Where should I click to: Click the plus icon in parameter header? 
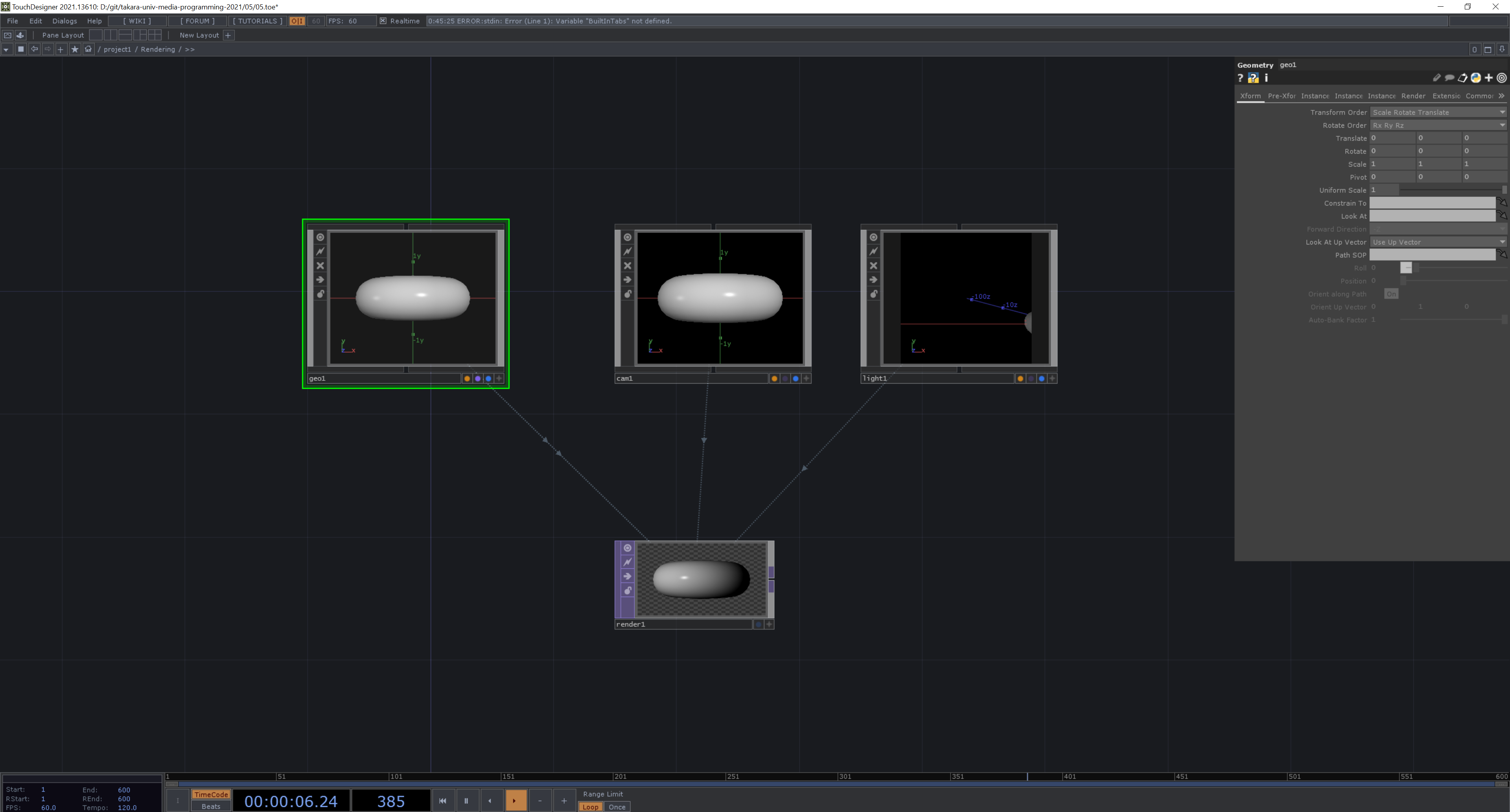pyautogui.click(x=1488, y=78)
